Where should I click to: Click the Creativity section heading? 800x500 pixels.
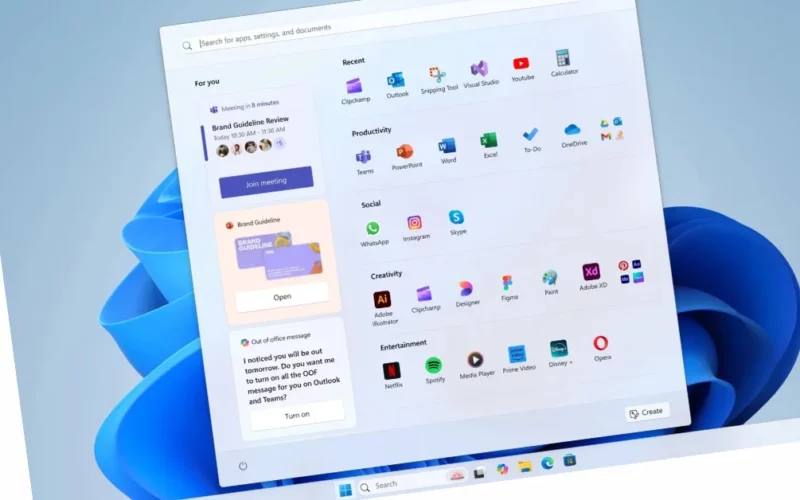tap(386, 275)
